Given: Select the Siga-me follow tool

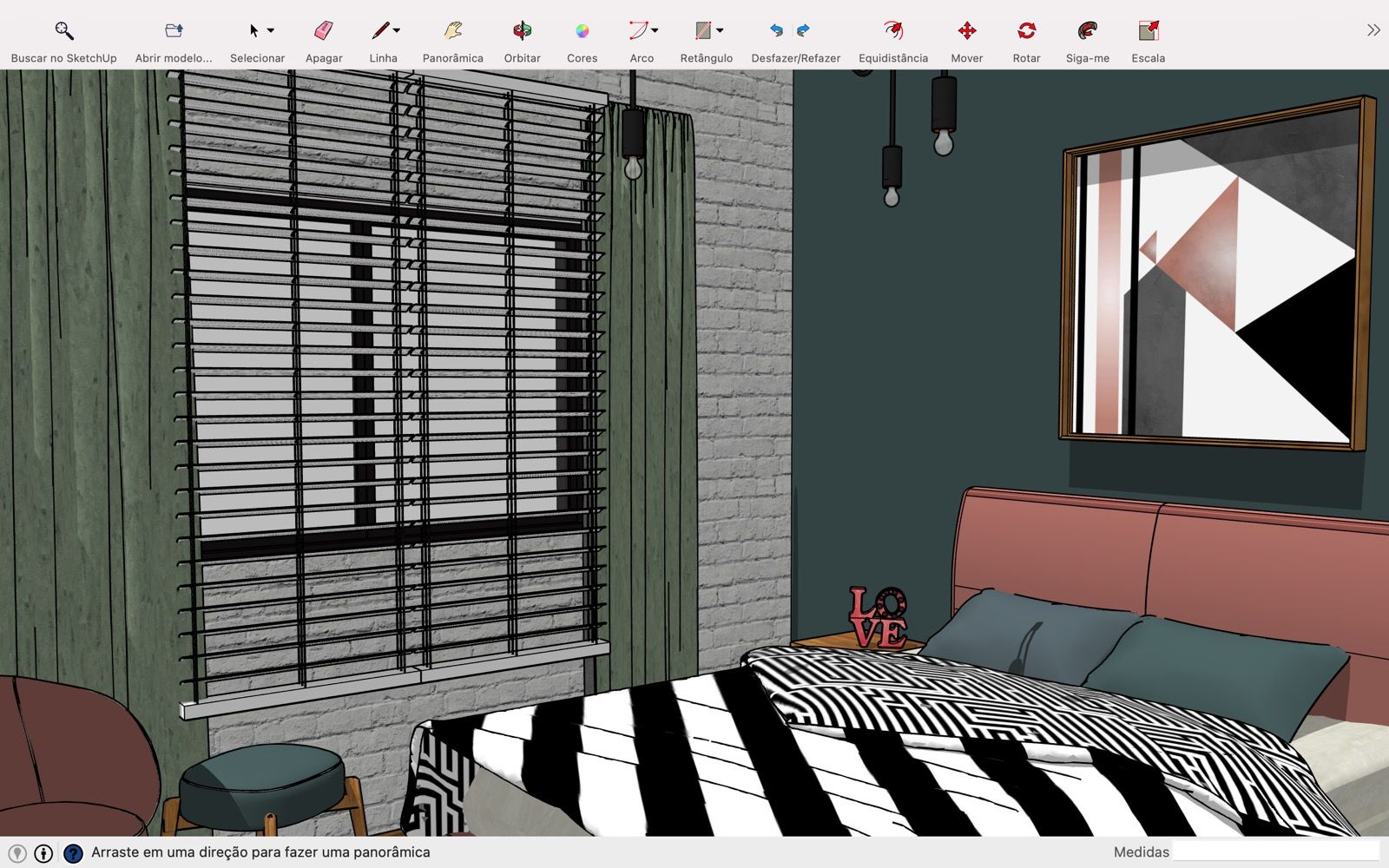Looking at the screenshot, I should (x=1087, y=31).
